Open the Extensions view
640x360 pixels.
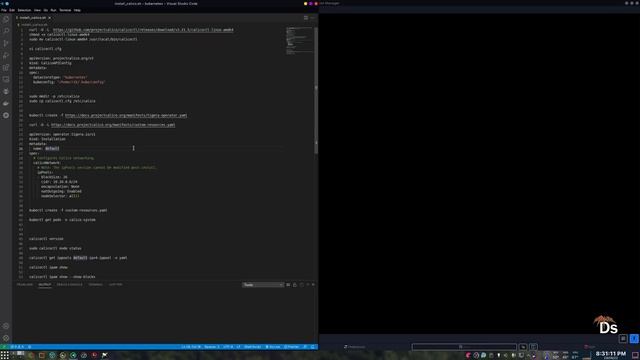coord(6,67)
